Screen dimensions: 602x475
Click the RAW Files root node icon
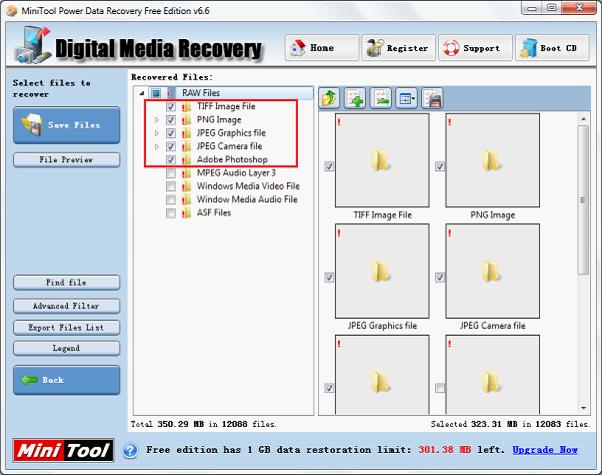(x=172, y=93)
